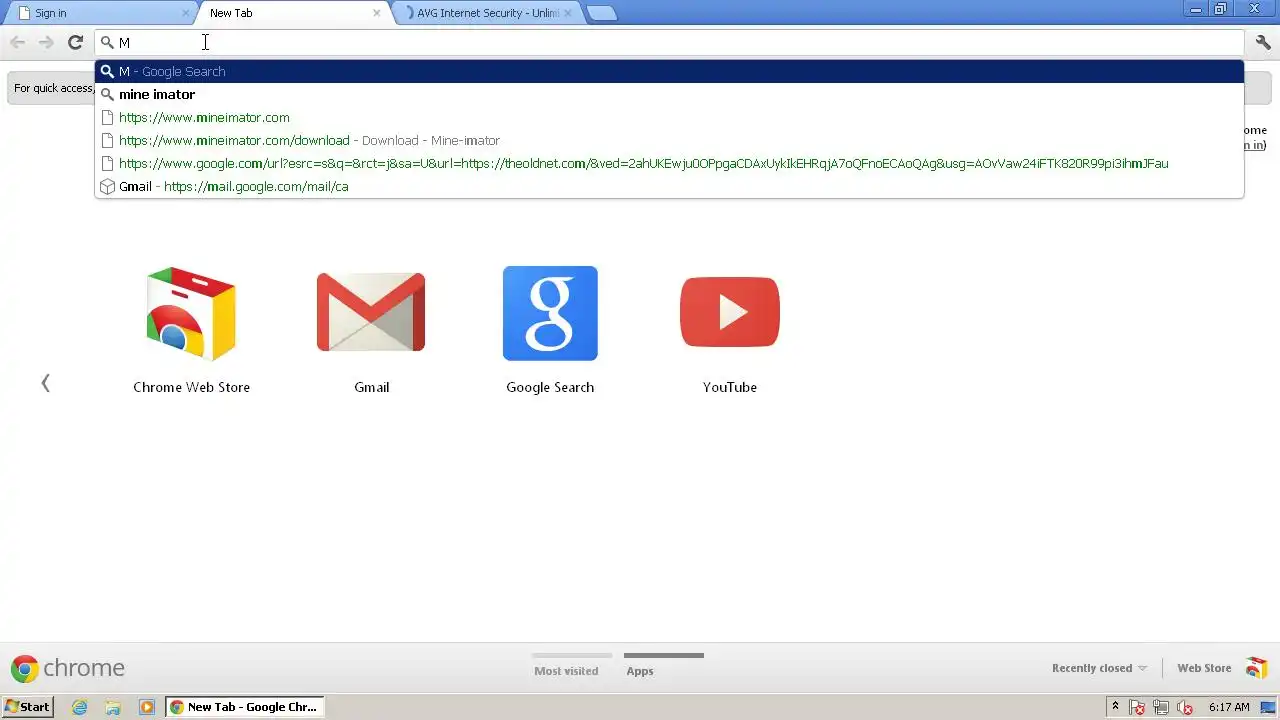Launch the media player taskbar icon
The width and height of the screenshot is (1280, 720).
click(147, 707)
